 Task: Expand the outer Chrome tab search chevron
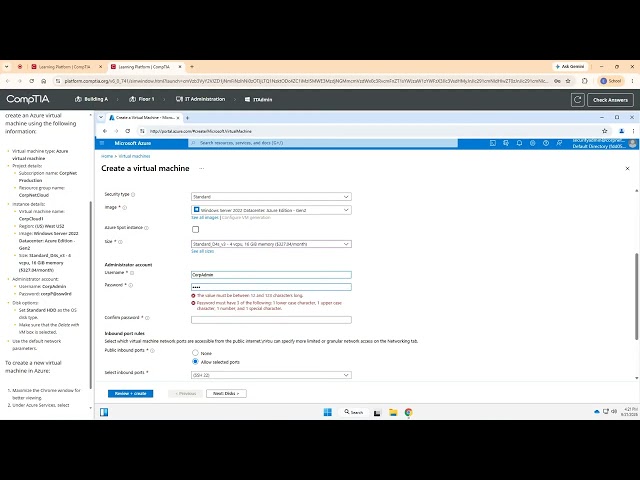pos(7,67)
